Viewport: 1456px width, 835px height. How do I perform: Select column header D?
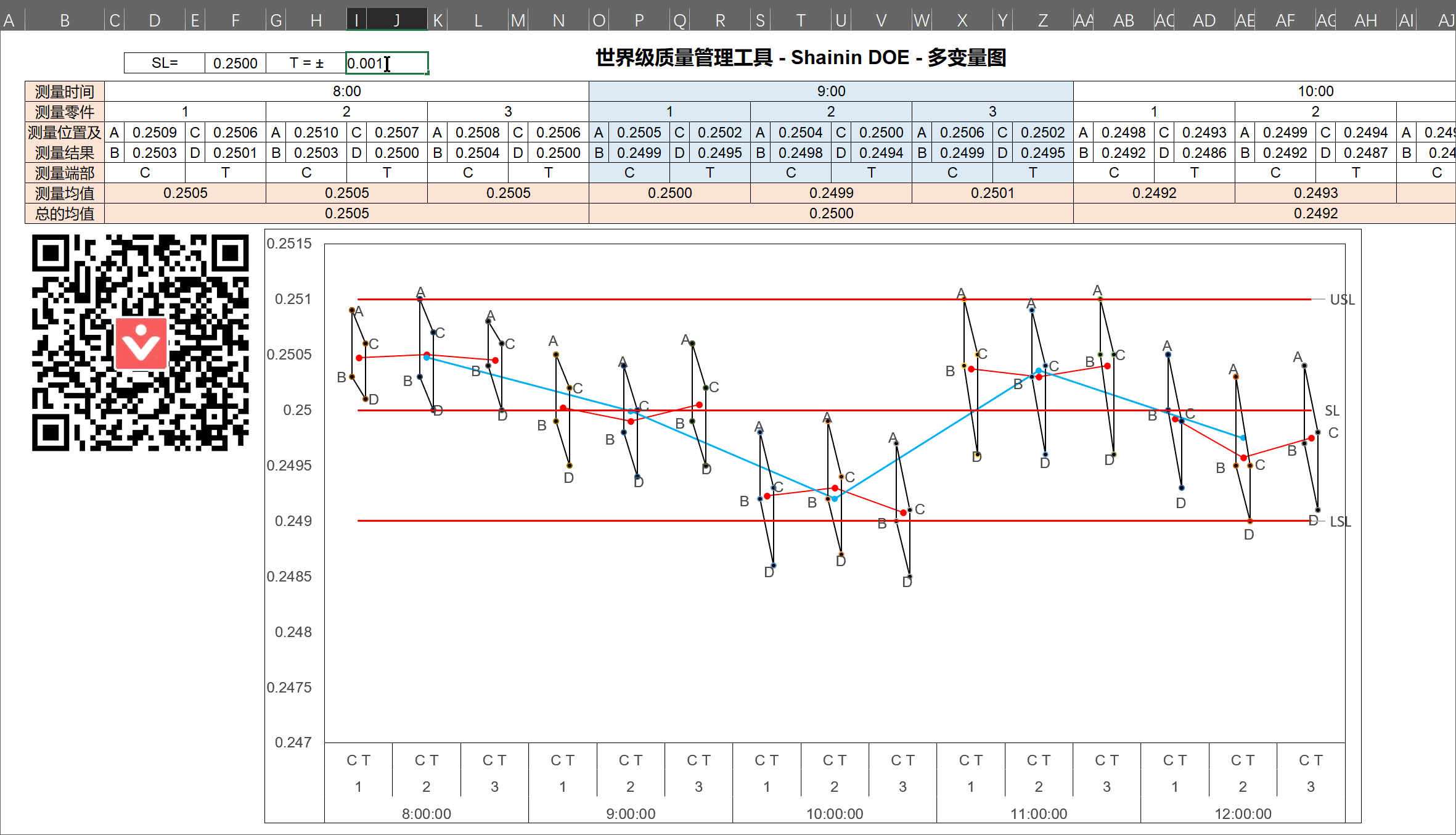coord(155,20)
